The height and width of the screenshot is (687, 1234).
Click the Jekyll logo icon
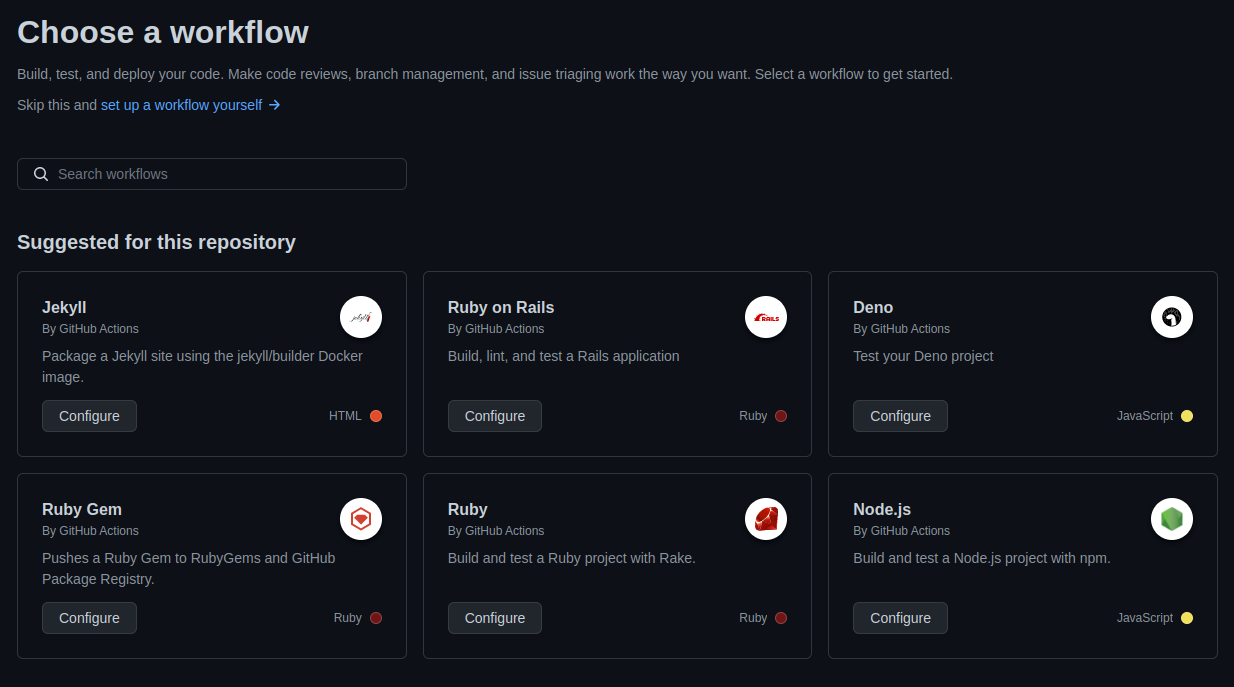(361, 317)
